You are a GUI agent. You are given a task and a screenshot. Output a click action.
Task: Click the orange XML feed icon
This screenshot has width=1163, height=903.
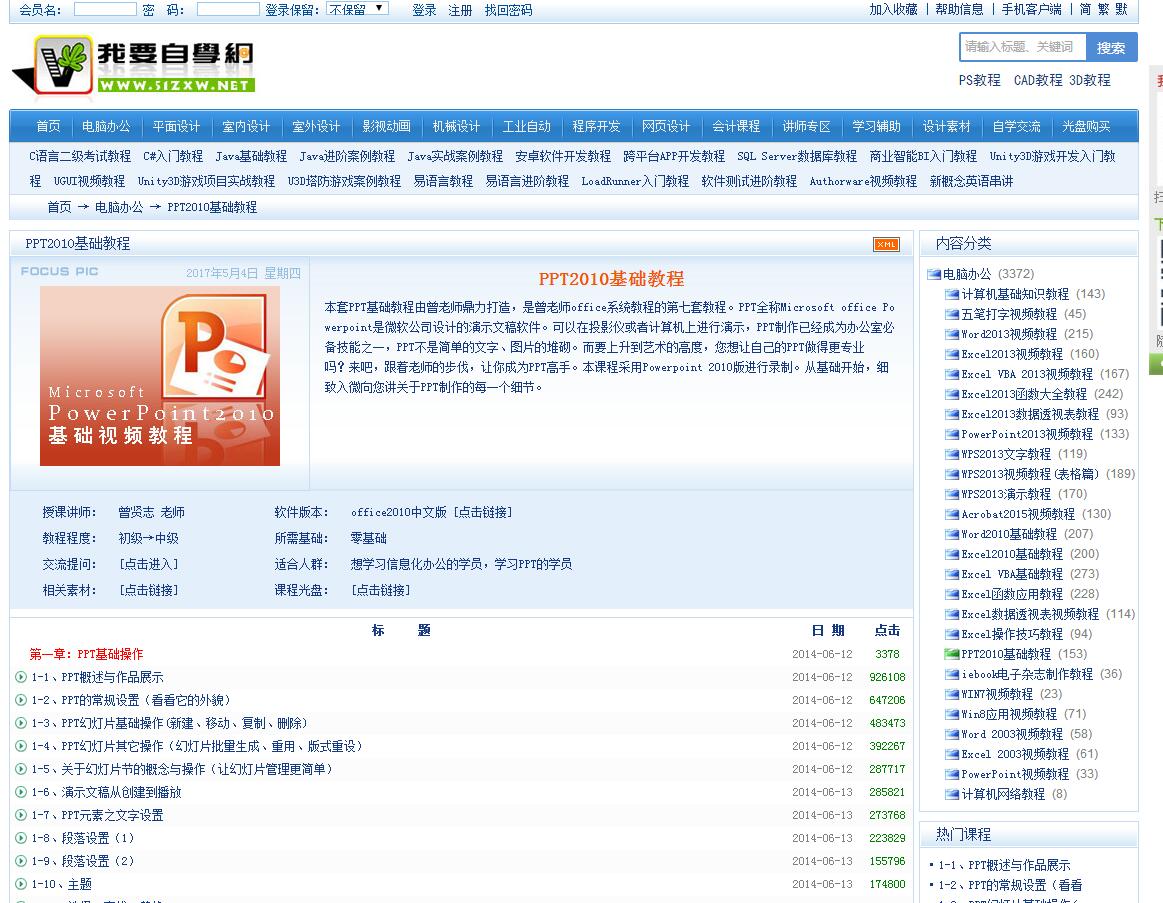click(886, 244)
